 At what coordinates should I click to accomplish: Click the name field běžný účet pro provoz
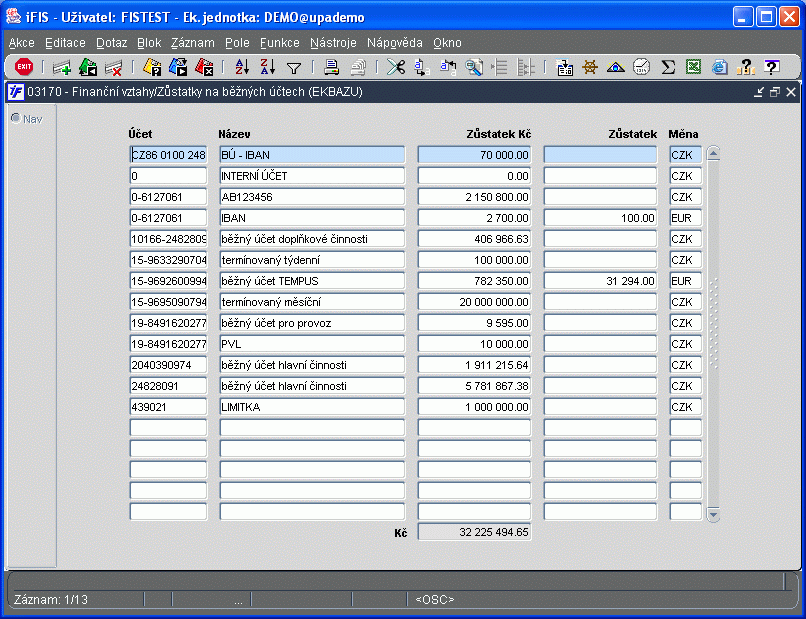coord(312,323)
